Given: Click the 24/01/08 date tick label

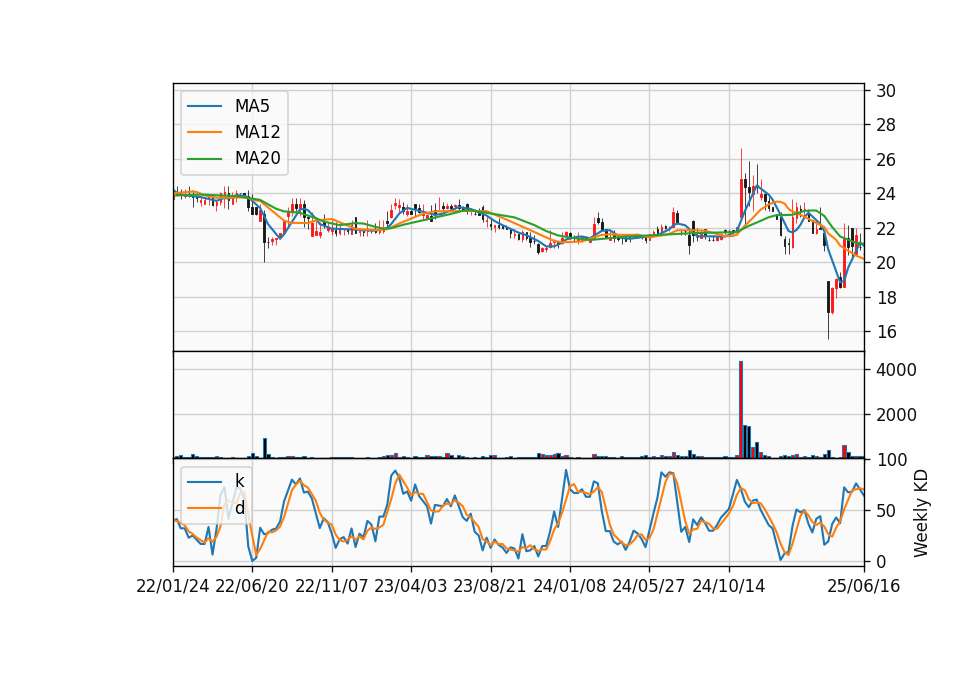Looking at the screenshot, I should pos(569,586).
